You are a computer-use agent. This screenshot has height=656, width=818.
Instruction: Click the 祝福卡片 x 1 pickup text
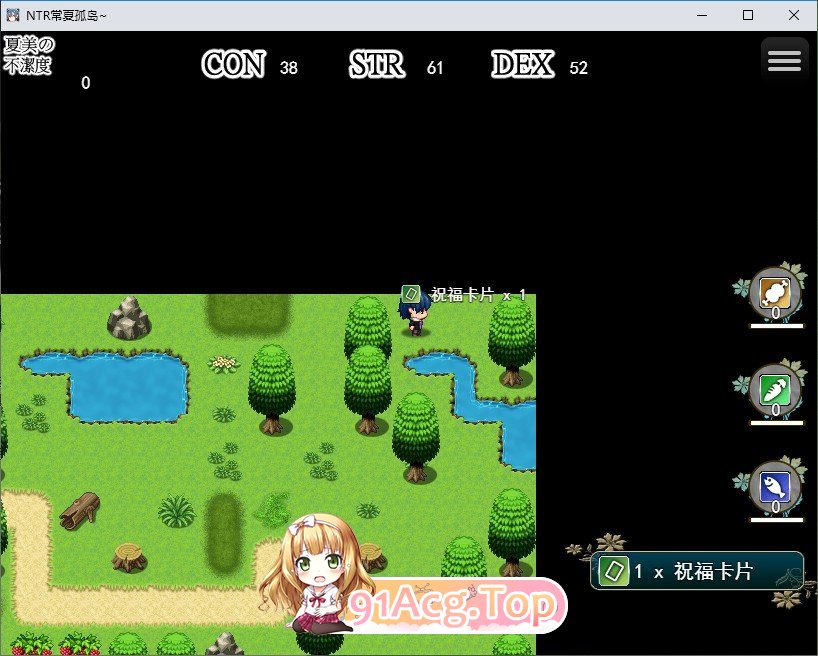coord(478,295)
